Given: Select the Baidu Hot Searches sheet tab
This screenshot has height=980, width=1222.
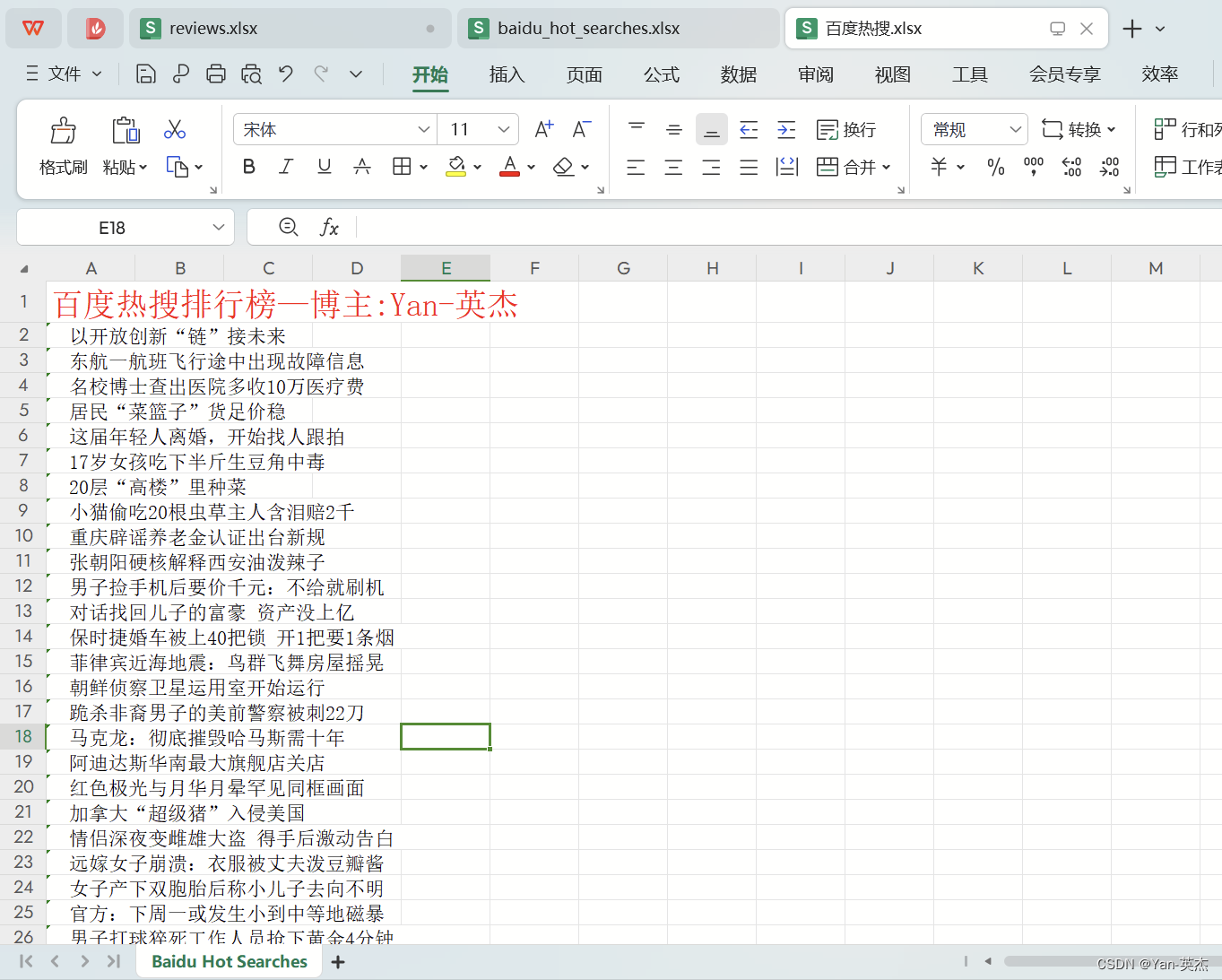Looking at the screenshot, I should 230,961.
